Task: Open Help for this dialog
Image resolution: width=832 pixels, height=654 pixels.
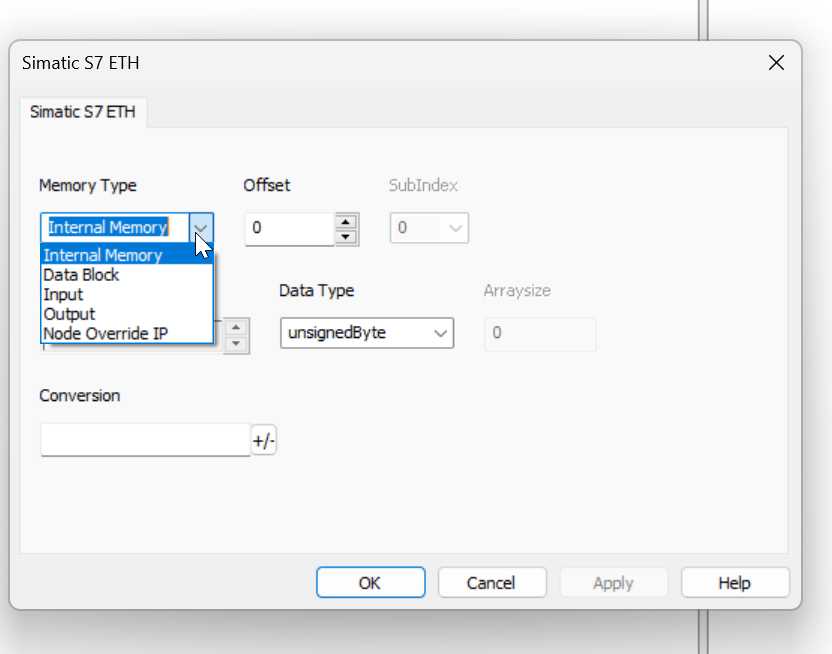Action: tap(735, 582)
